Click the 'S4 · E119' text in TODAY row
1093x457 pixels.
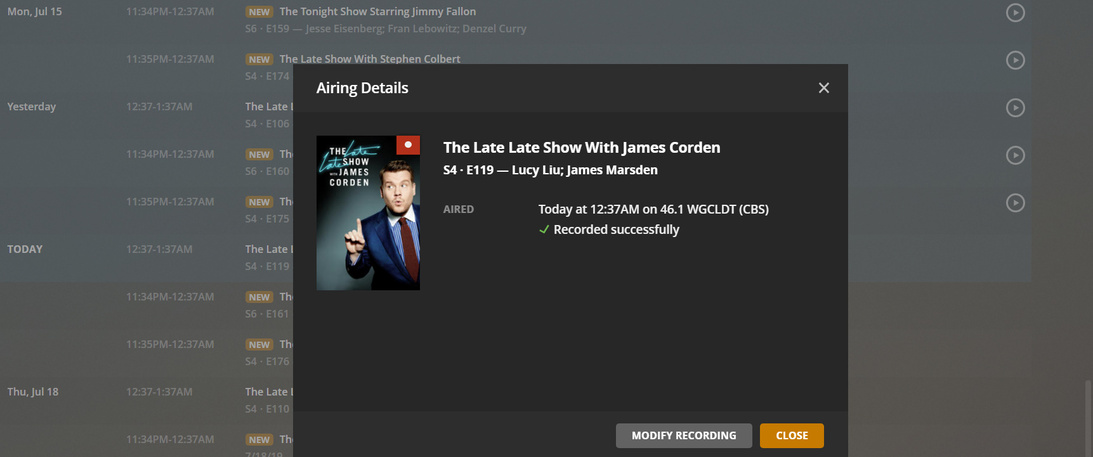(x=267, y=266)
